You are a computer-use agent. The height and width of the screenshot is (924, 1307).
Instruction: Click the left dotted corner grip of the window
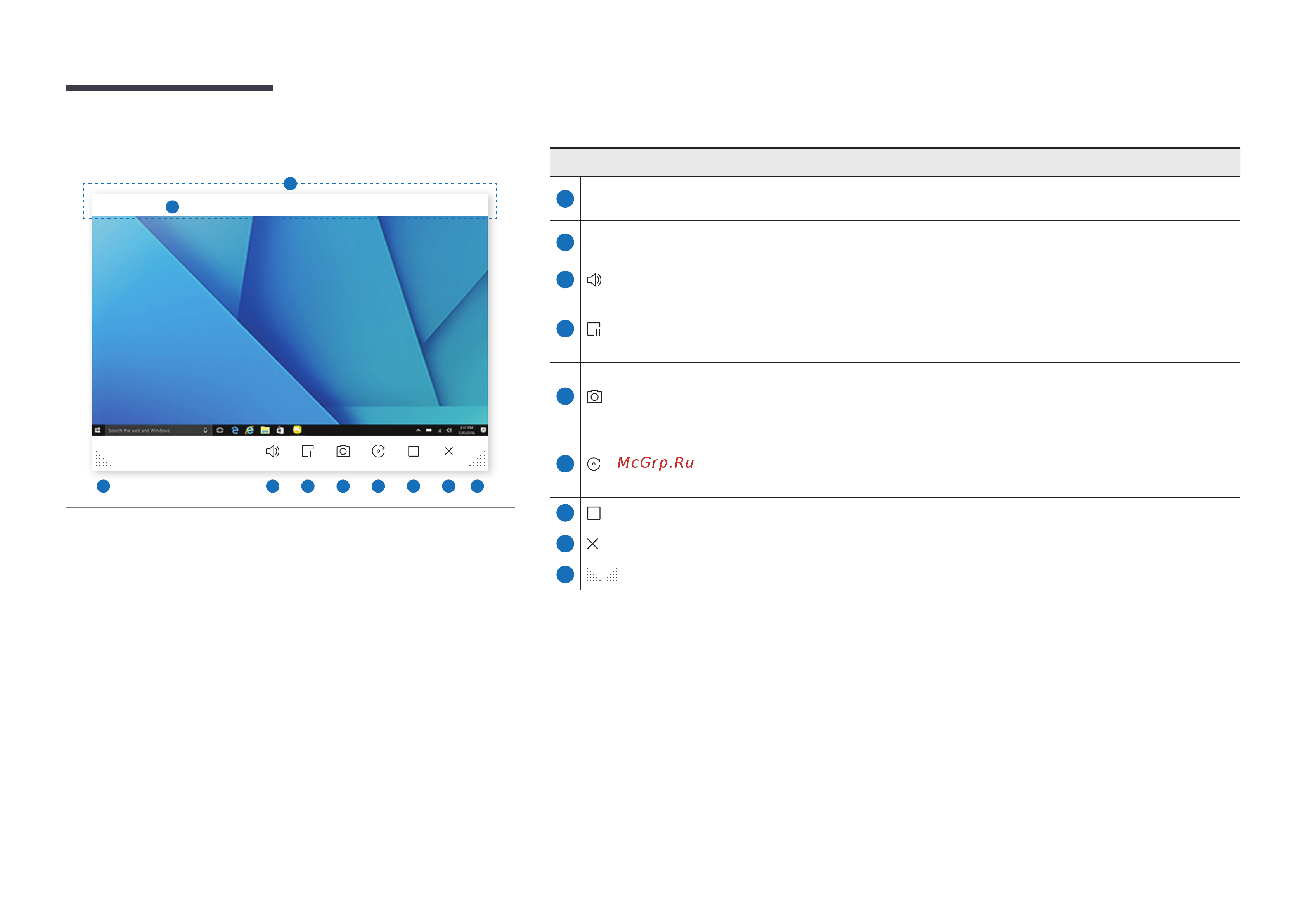[x=103, y=459]
